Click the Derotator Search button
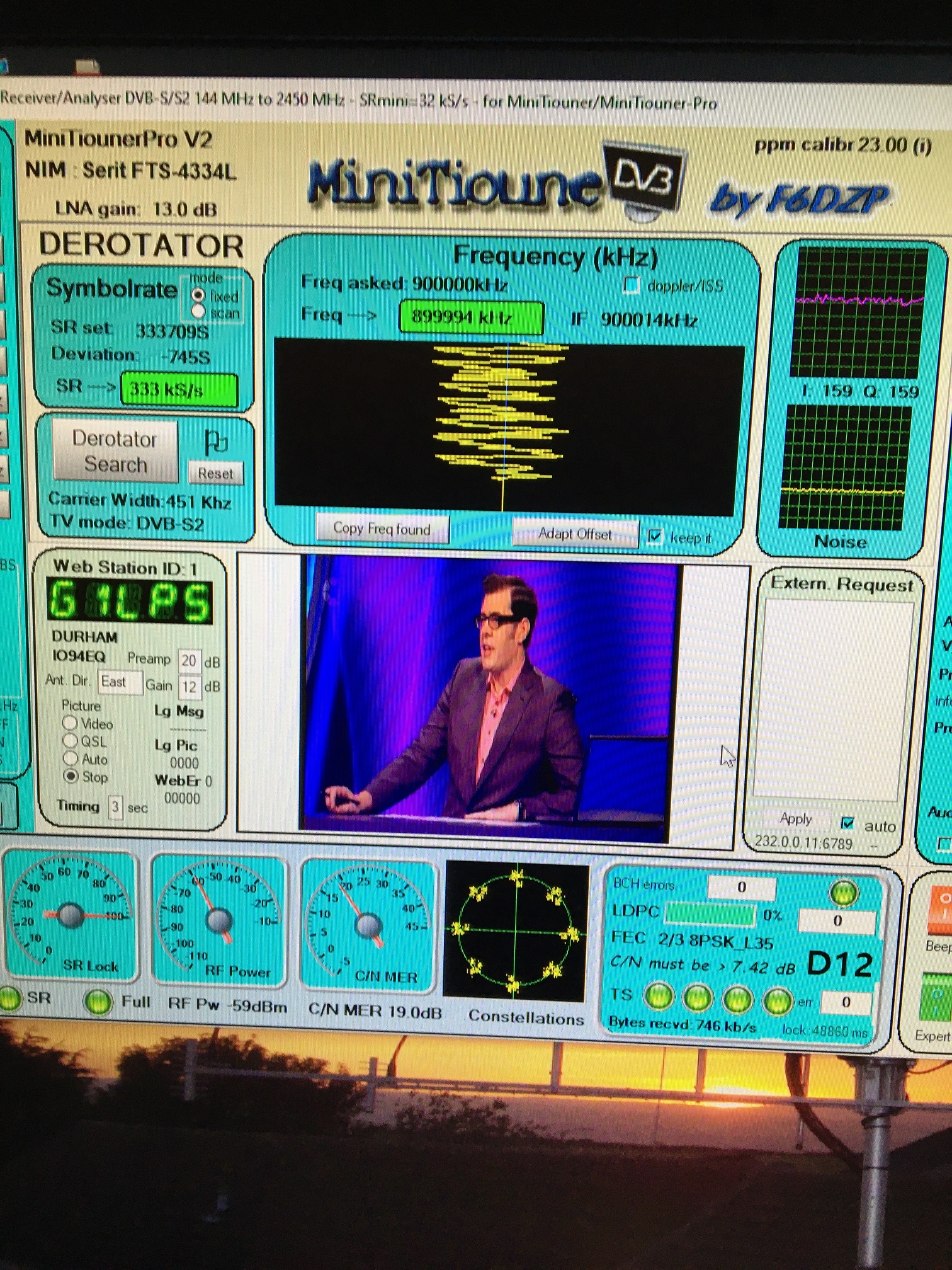 tap(115, 451)
